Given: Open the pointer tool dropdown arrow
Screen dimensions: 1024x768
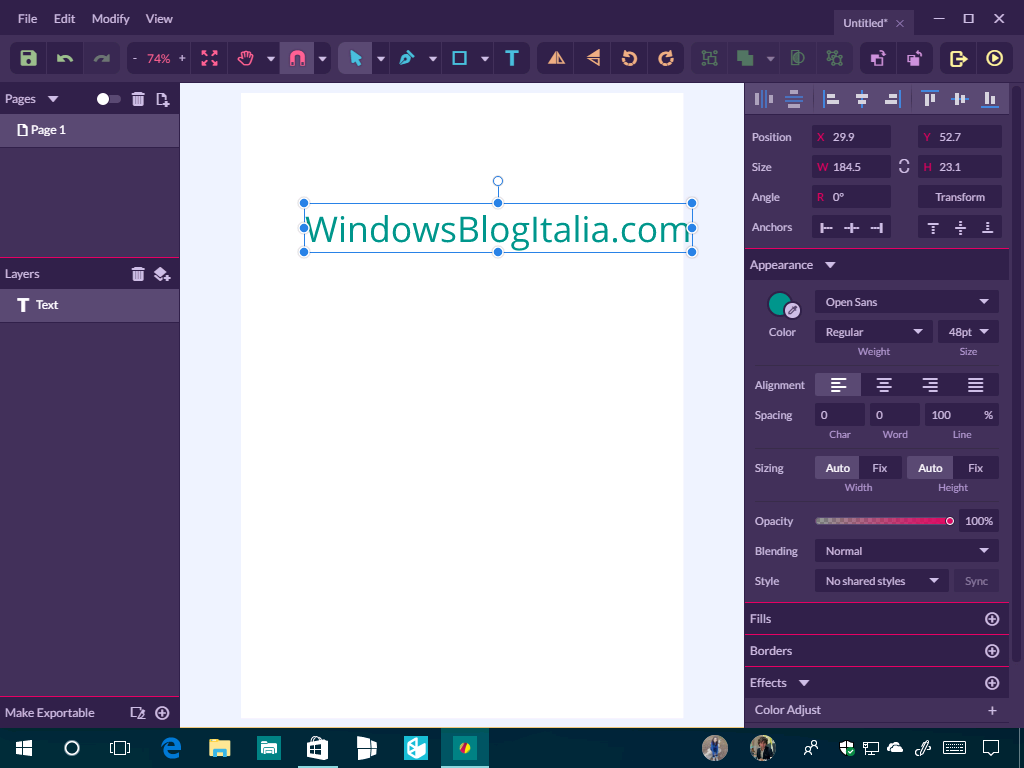Looking at the screenshot, I should 381,59.
